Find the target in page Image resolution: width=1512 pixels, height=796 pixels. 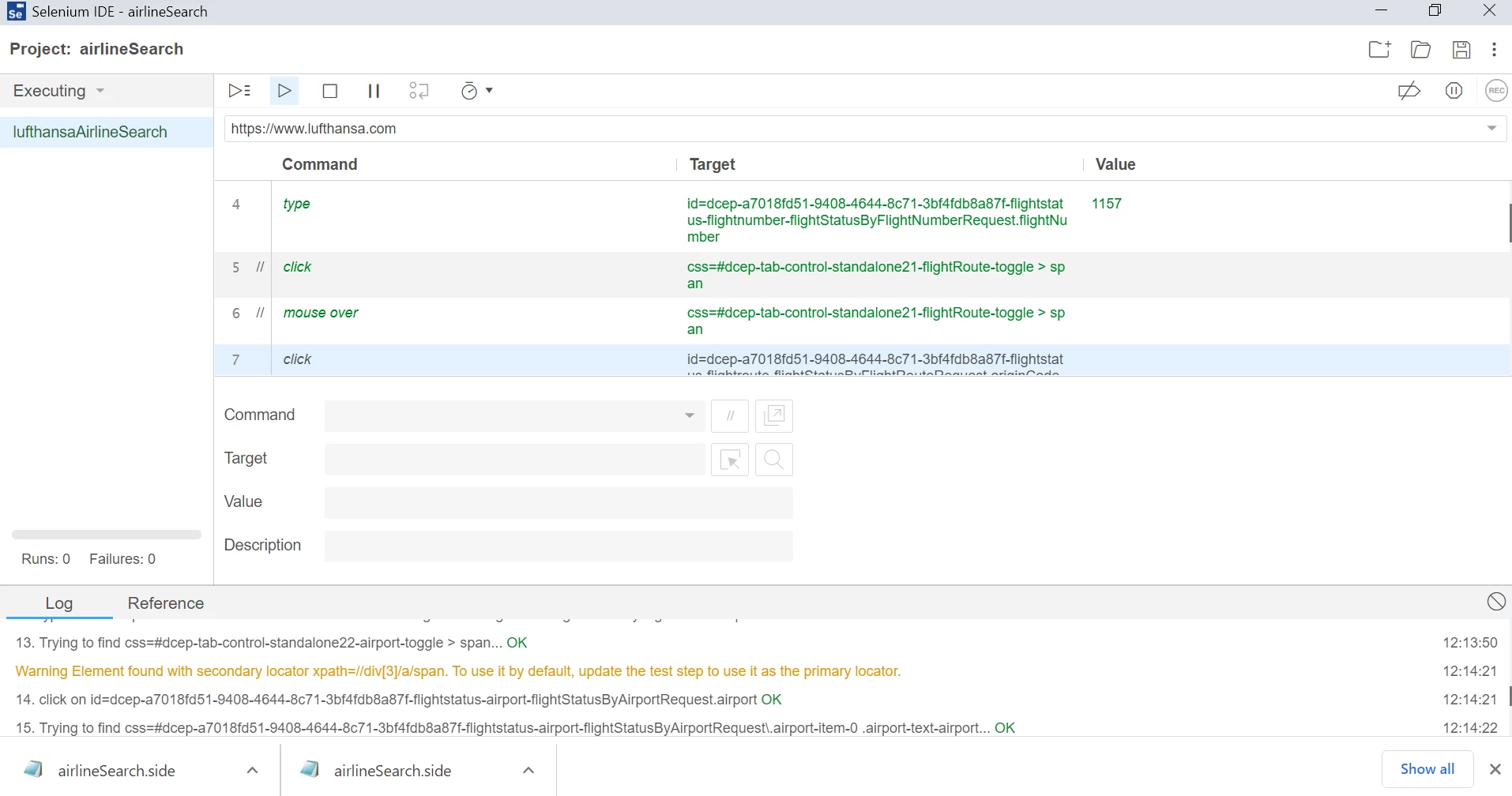tap(774, 460)
